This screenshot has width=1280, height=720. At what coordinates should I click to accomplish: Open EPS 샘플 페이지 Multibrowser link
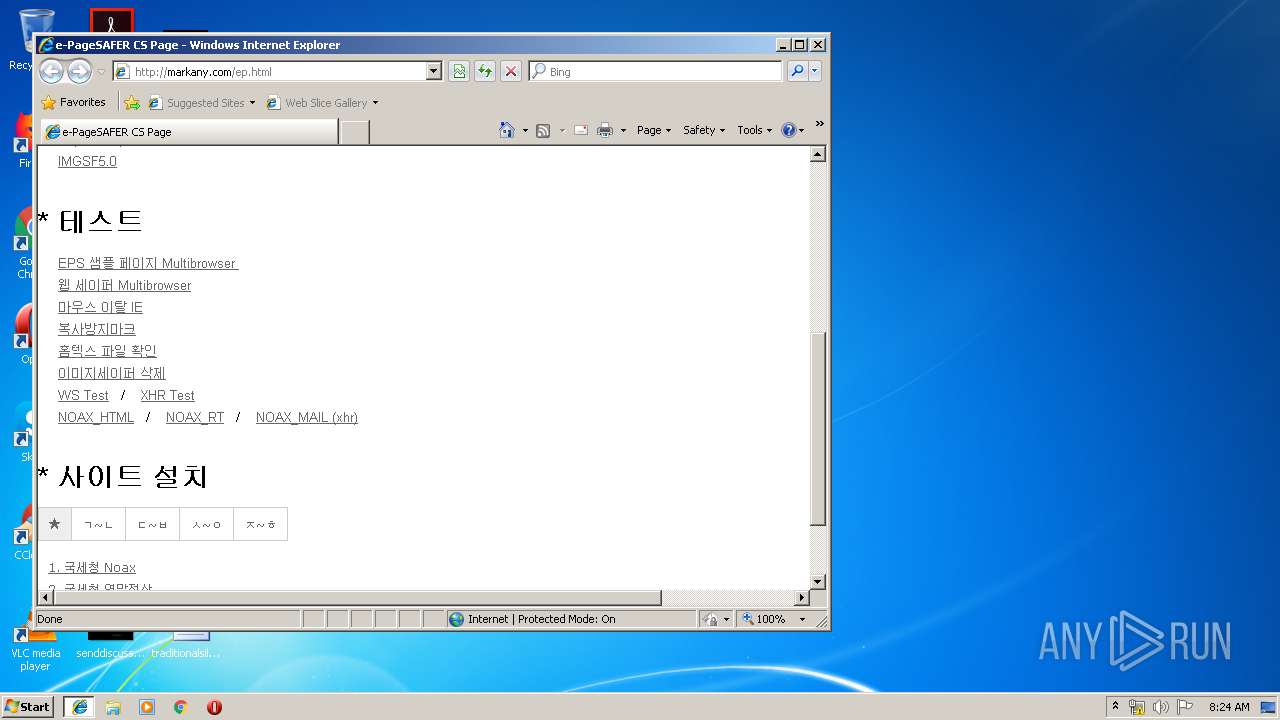coord(148,263)
